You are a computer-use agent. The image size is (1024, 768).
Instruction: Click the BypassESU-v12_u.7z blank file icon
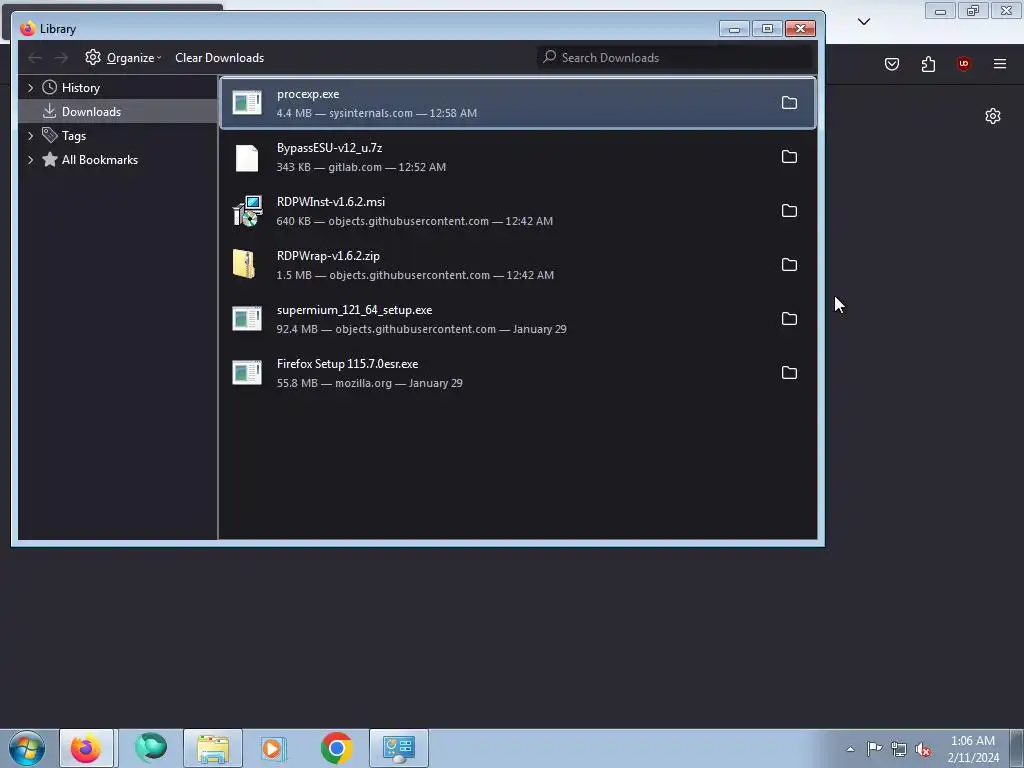tap(247, 157)
